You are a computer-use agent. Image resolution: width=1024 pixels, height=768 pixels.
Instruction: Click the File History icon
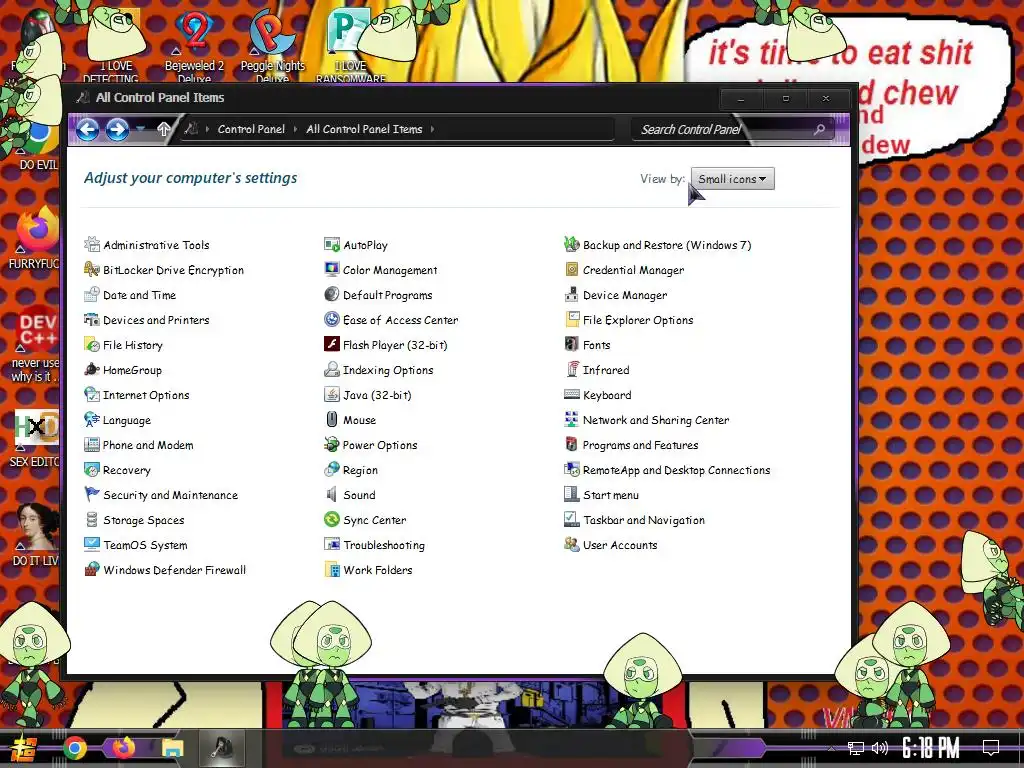click(x=92, y=345)
